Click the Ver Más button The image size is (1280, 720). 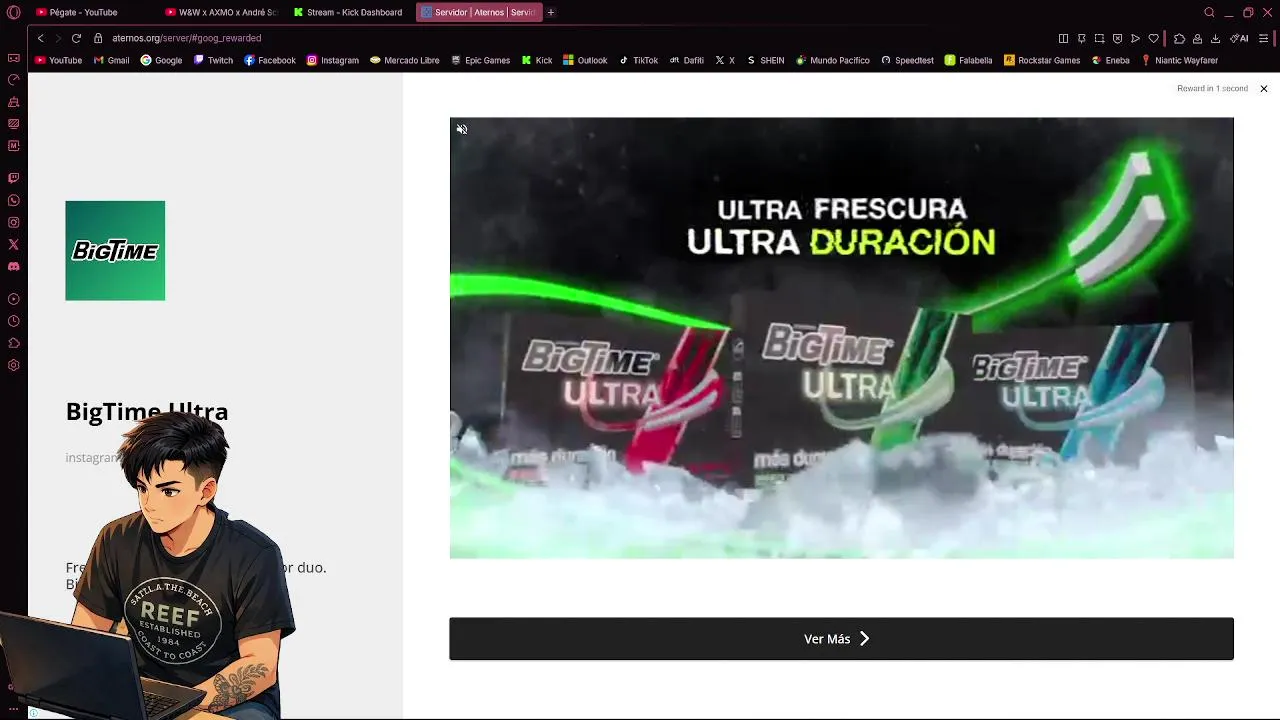click(841, 639)
